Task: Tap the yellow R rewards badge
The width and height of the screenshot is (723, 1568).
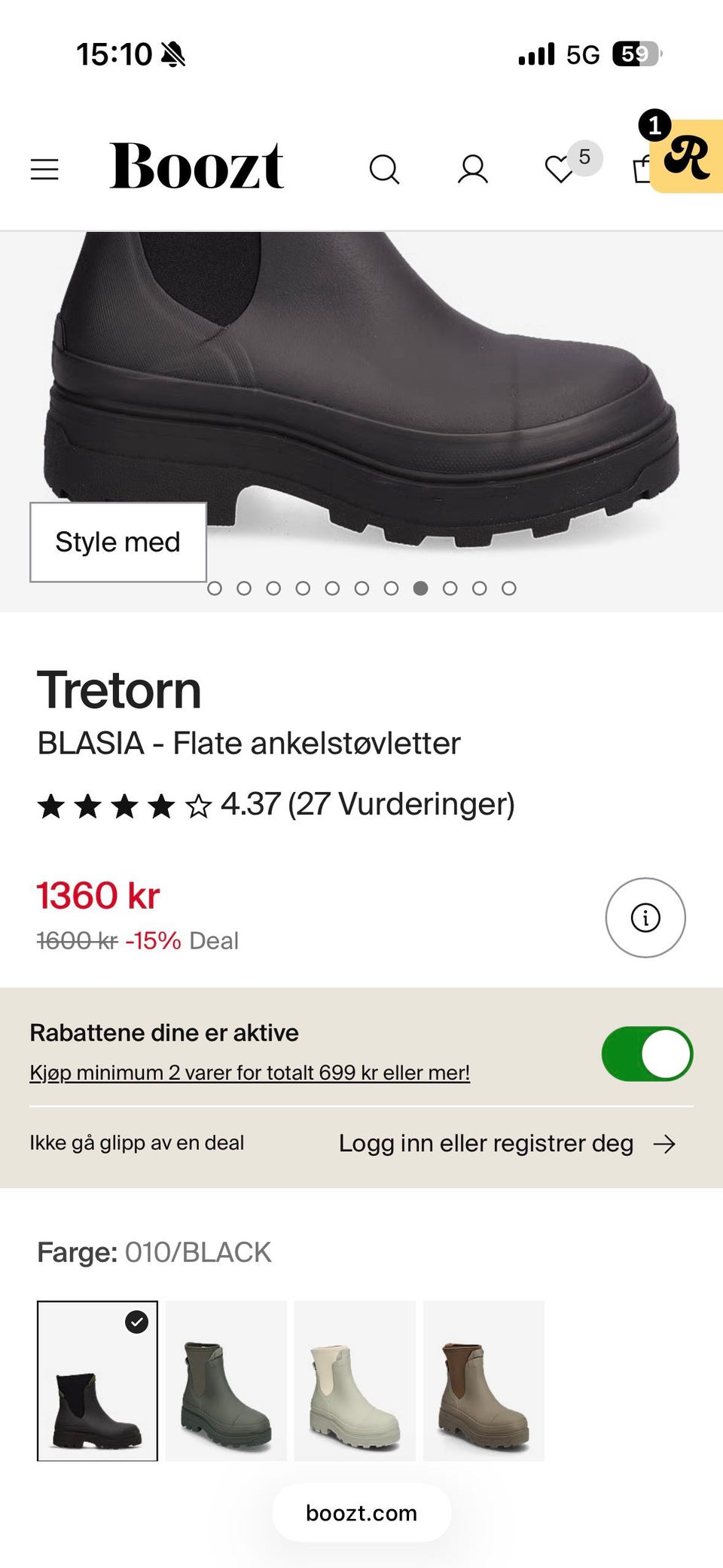Action: (x=687, y=156)
